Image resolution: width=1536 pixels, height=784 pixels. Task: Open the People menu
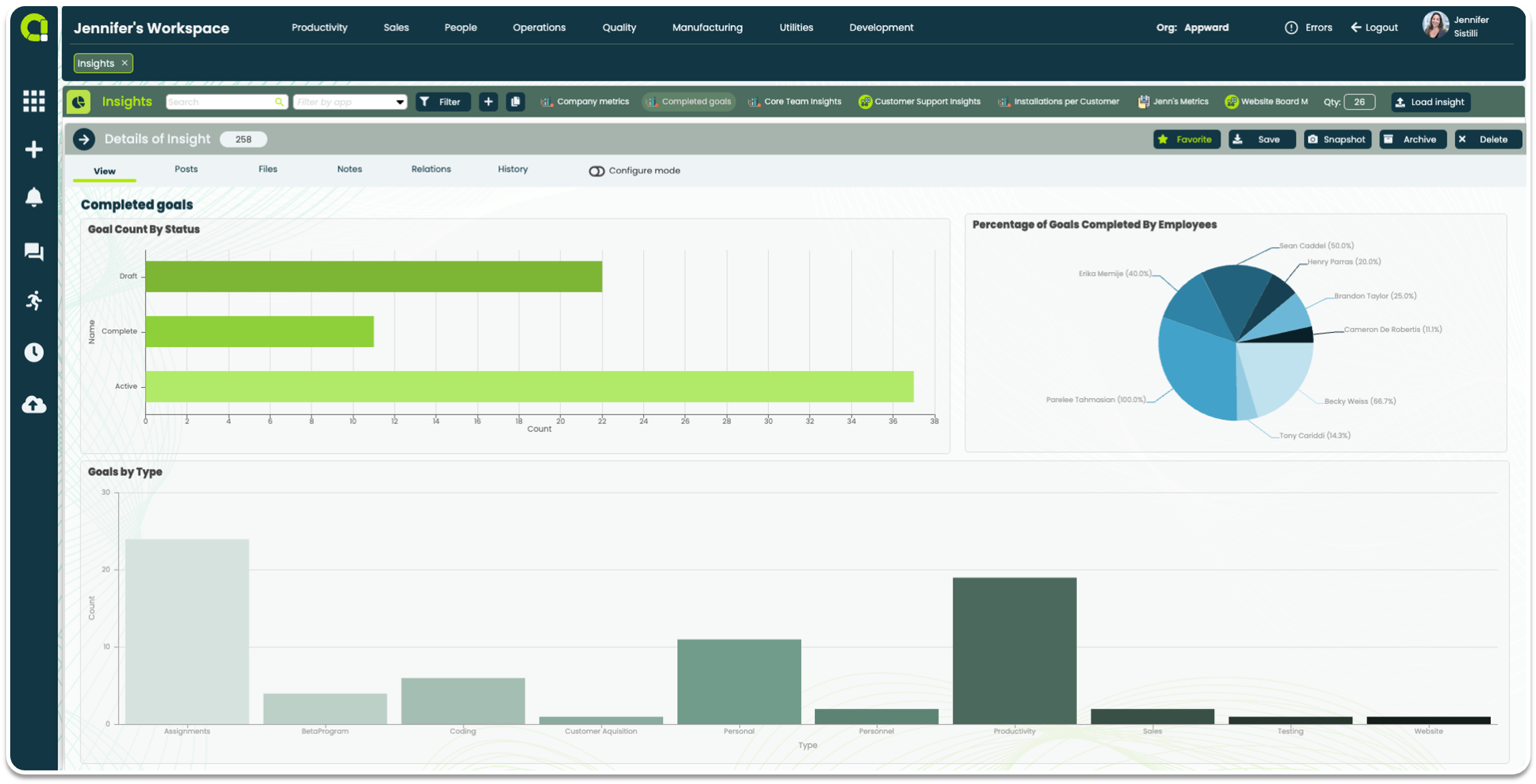coord(460,27)
